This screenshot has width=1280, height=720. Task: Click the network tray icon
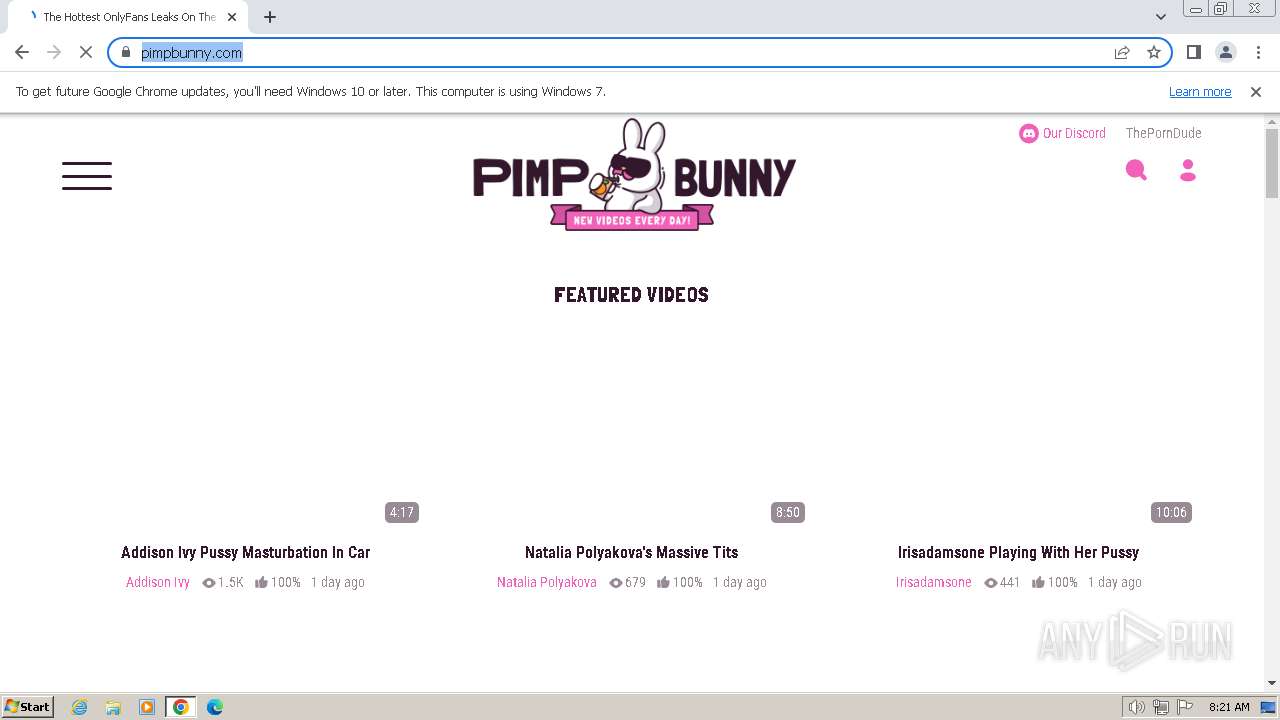[1161, 707]
